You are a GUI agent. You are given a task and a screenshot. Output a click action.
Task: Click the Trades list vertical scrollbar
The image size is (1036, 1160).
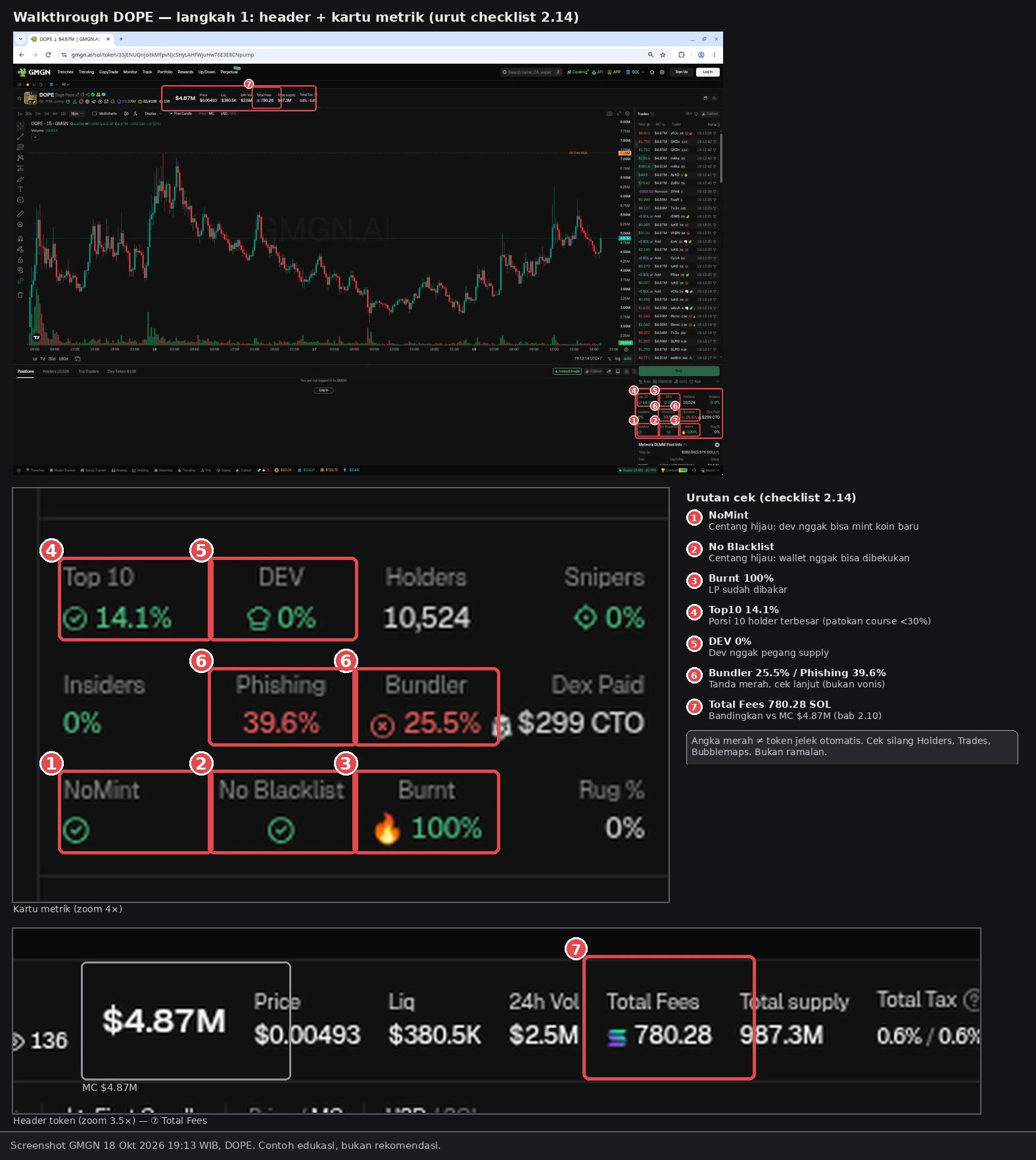pos(721,157)
